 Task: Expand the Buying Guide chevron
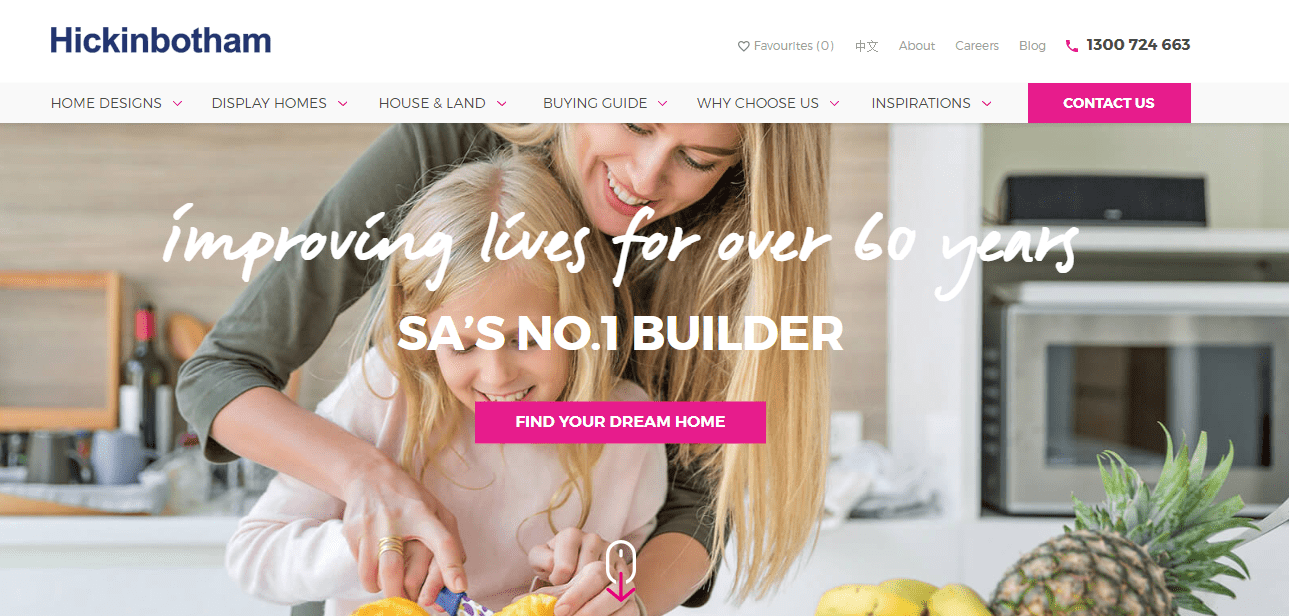(x=662, y=103)
